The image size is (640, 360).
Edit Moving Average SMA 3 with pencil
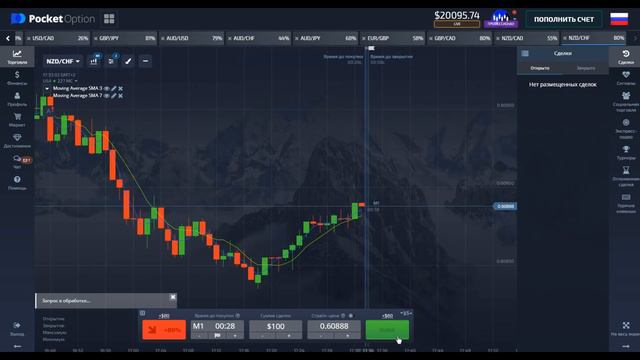[x=114, y=89]
